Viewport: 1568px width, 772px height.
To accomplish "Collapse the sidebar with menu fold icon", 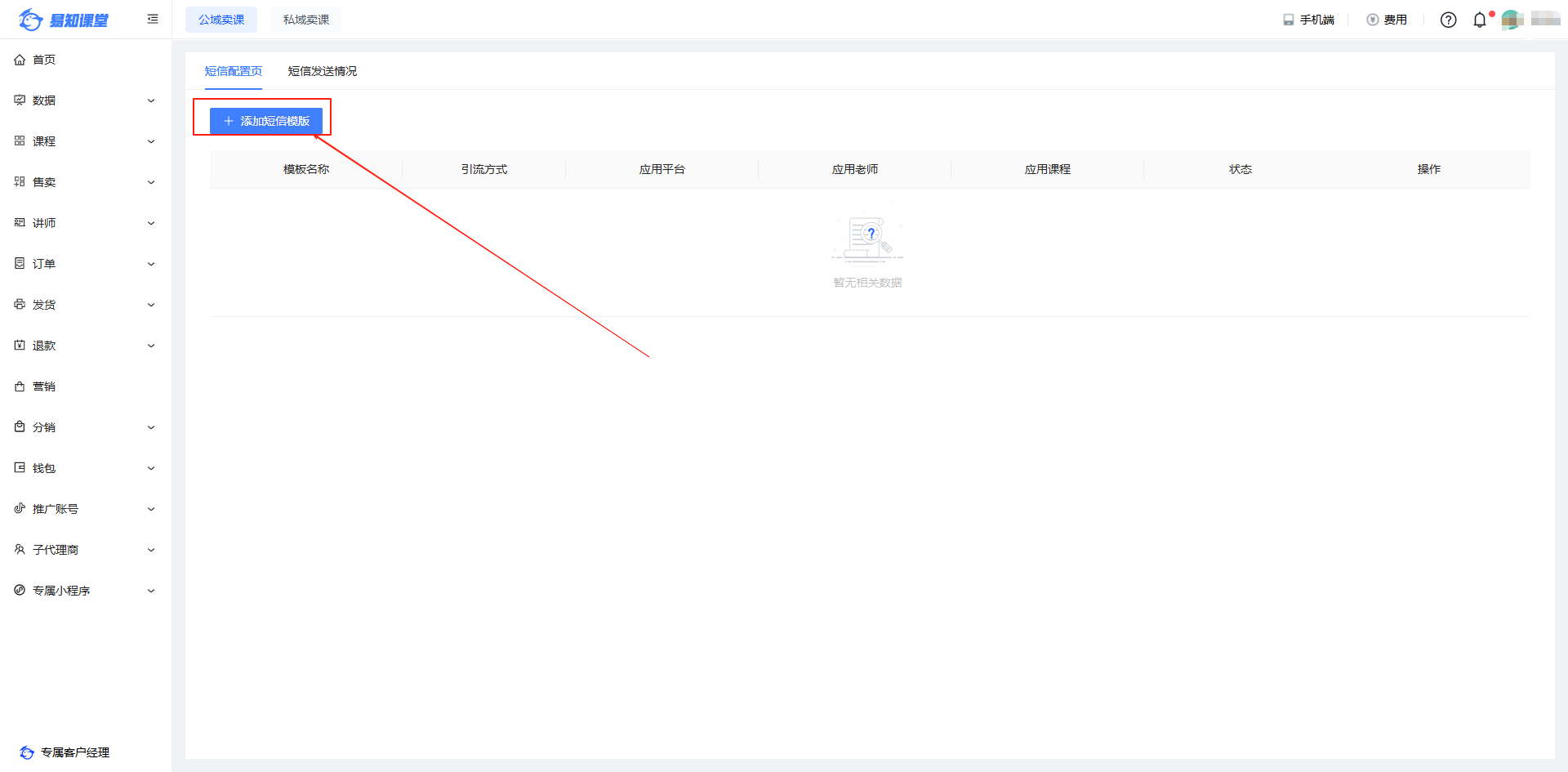I will (153, 19).
